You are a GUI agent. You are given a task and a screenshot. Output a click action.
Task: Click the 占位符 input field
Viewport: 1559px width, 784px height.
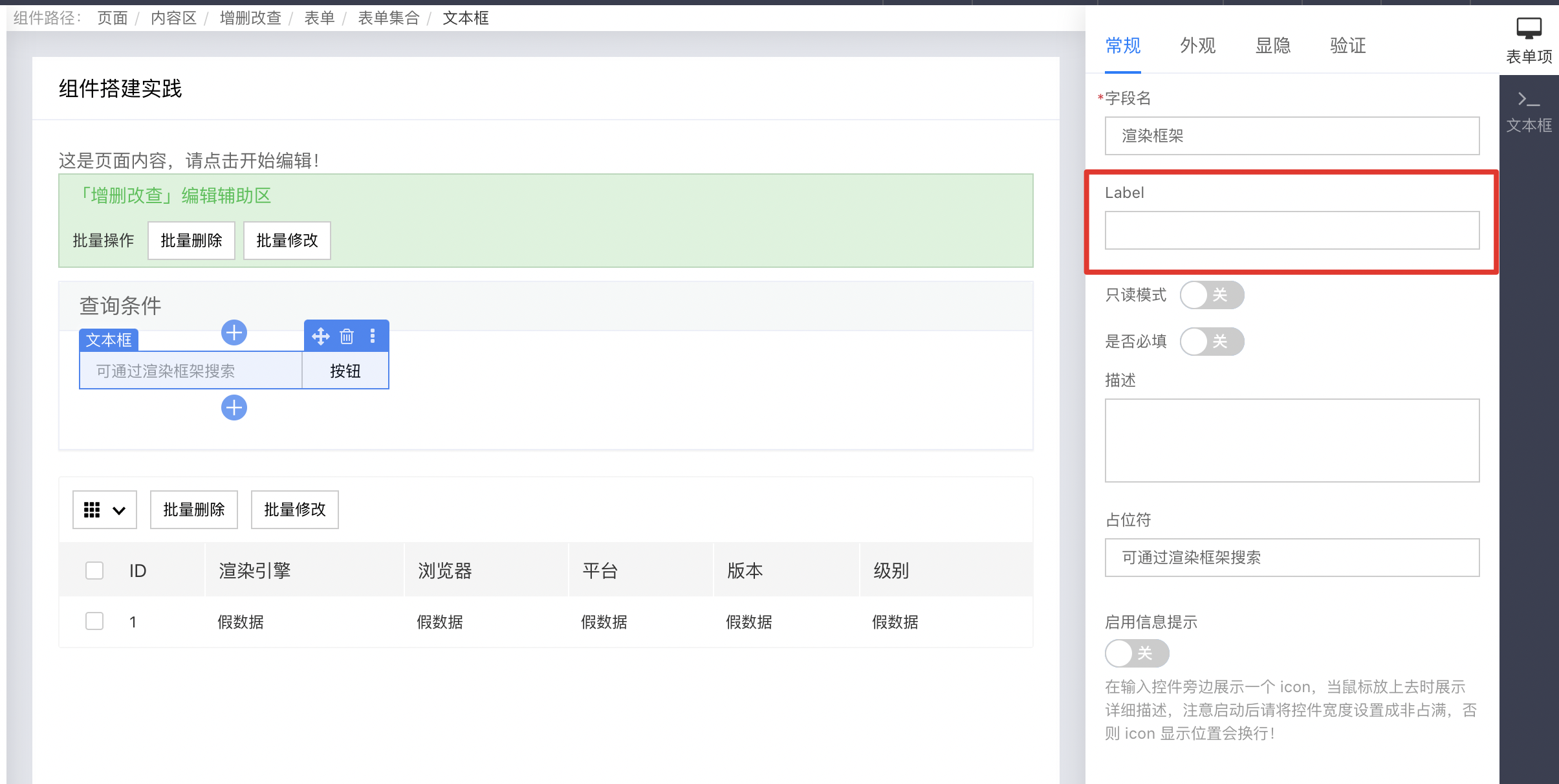tap(1292, 558)
